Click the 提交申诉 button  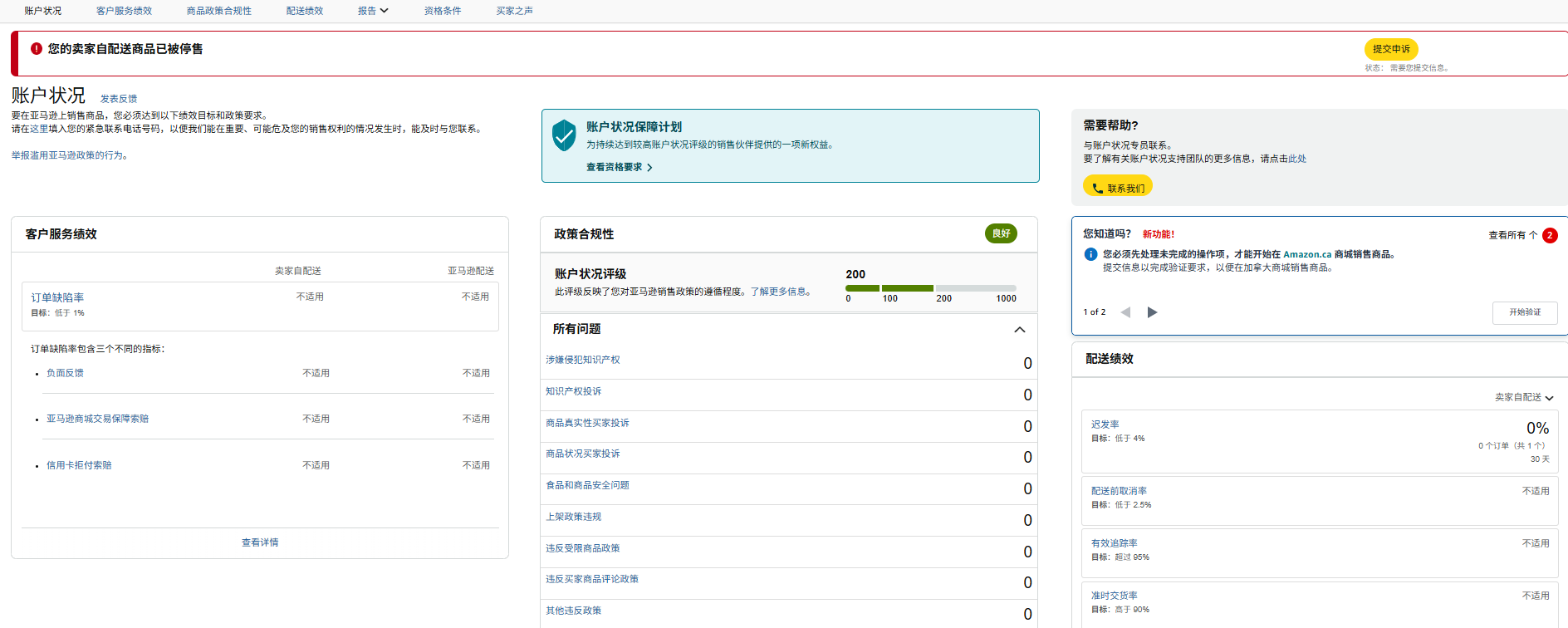point(1390,49)
